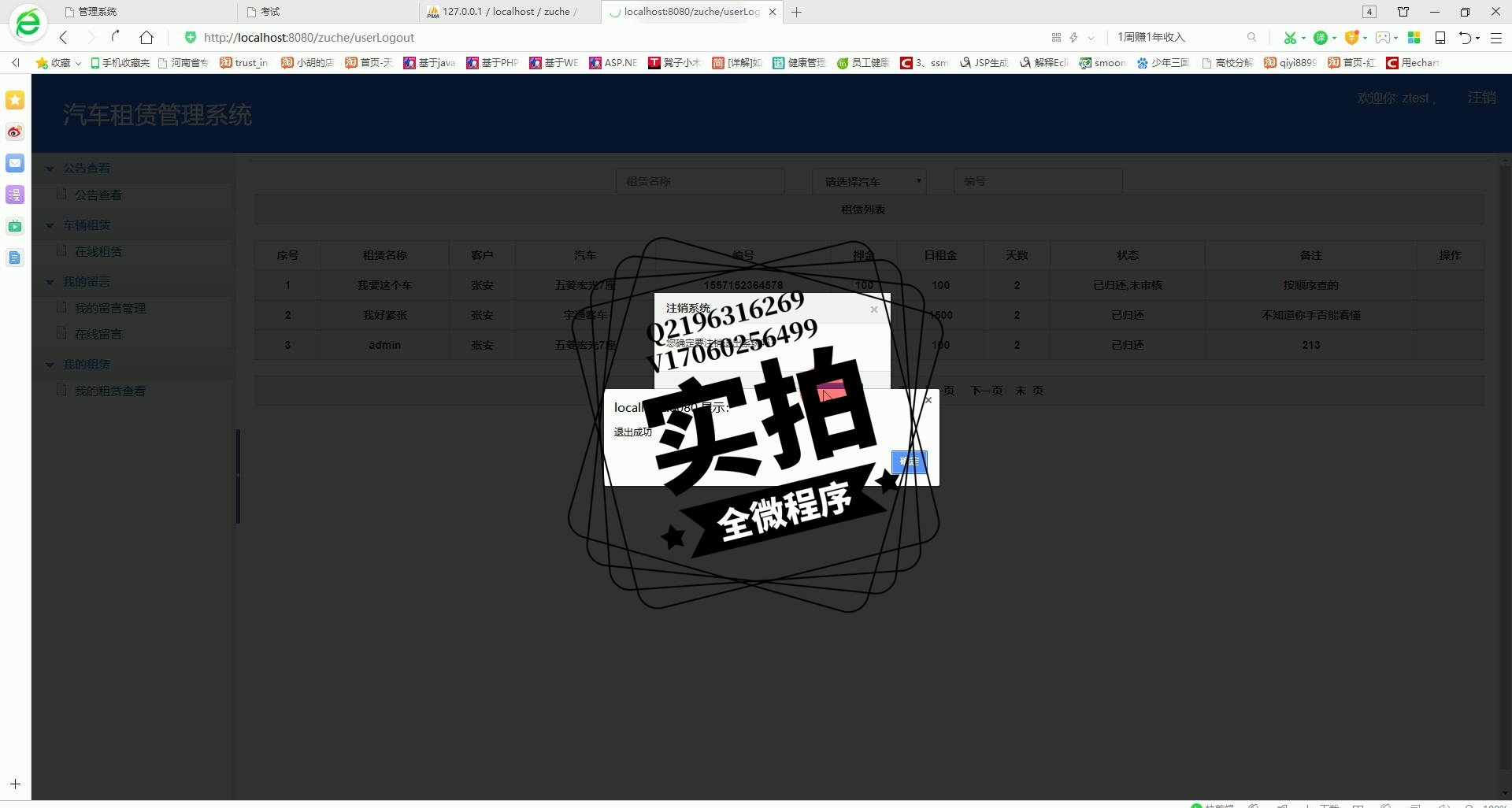Close the localhost alert with X
This screenshot has height=808, width=1512.
928,400
